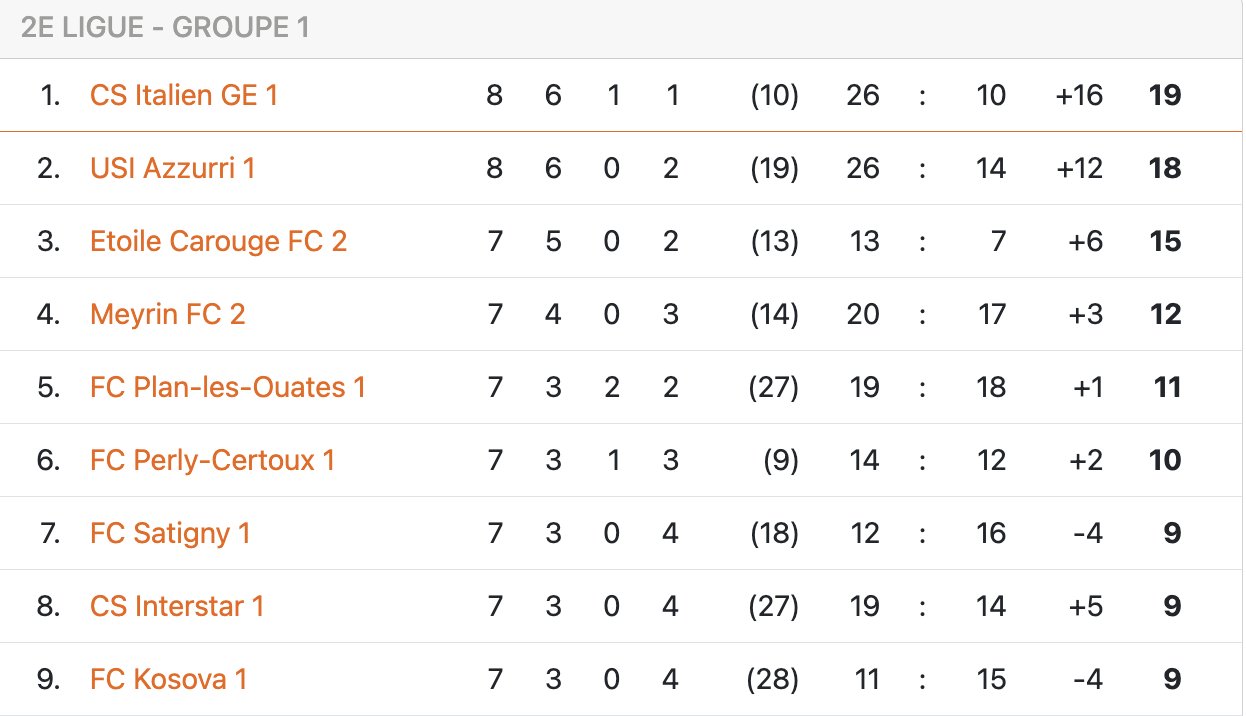Open the CS Interstar 1 team page

(177, 606)
